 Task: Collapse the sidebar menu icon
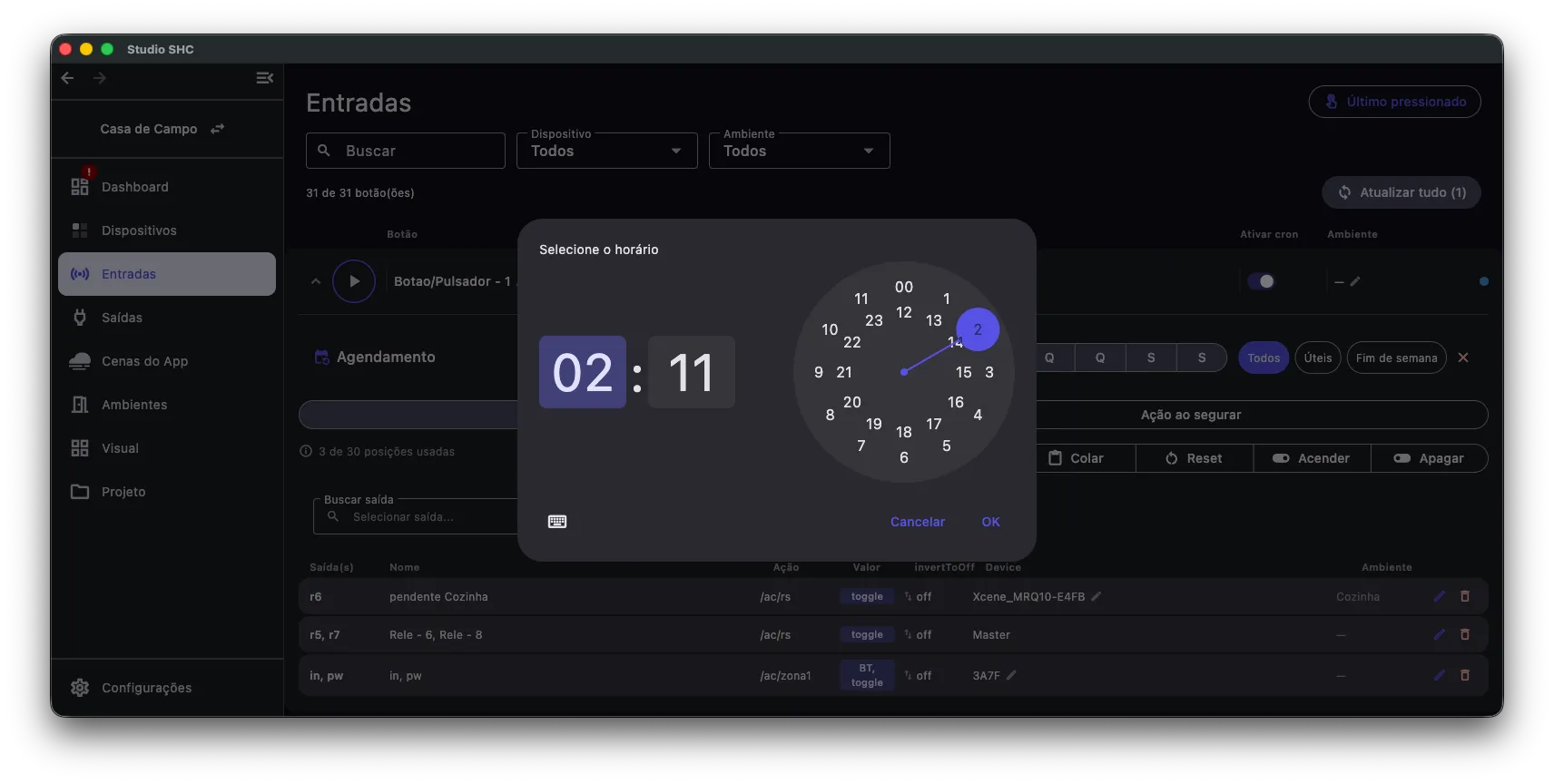pos(264,78)
